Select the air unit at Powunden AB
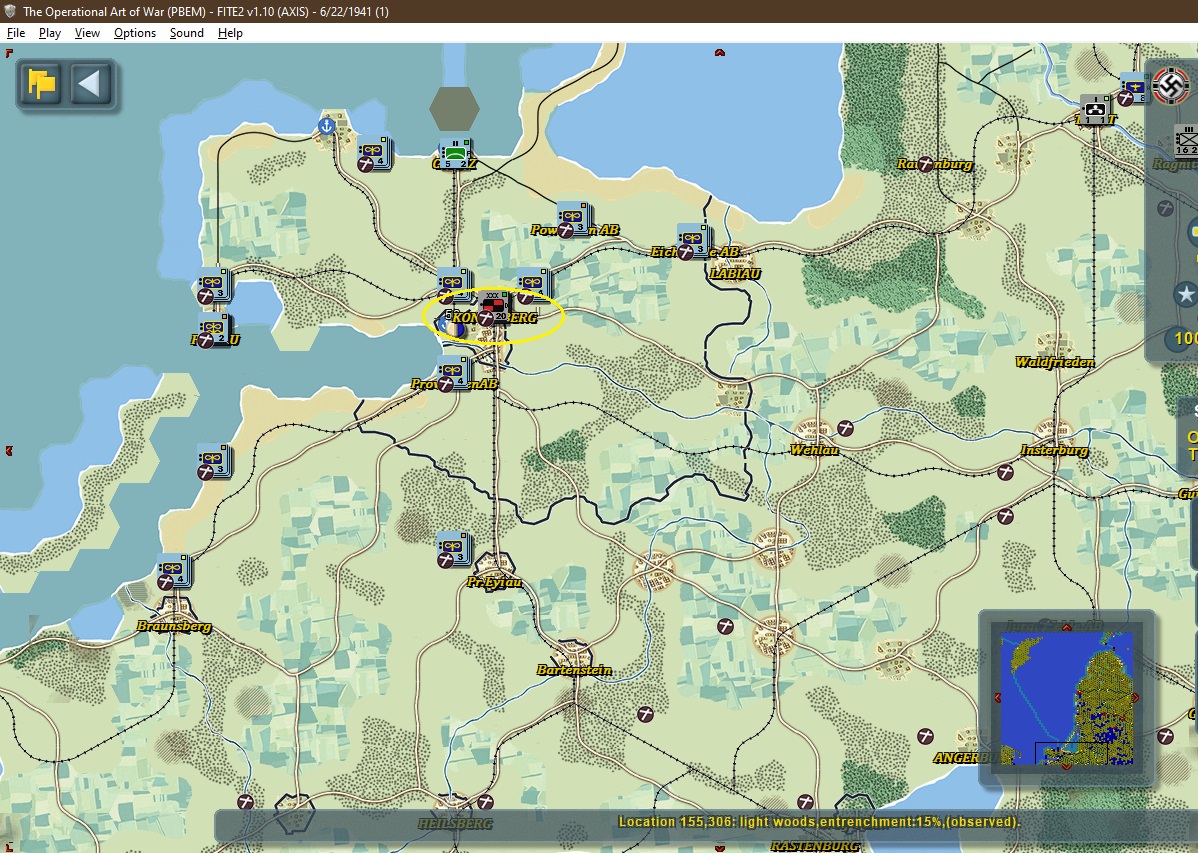Viewport: 1198px width, 853px height. point(573,219)
